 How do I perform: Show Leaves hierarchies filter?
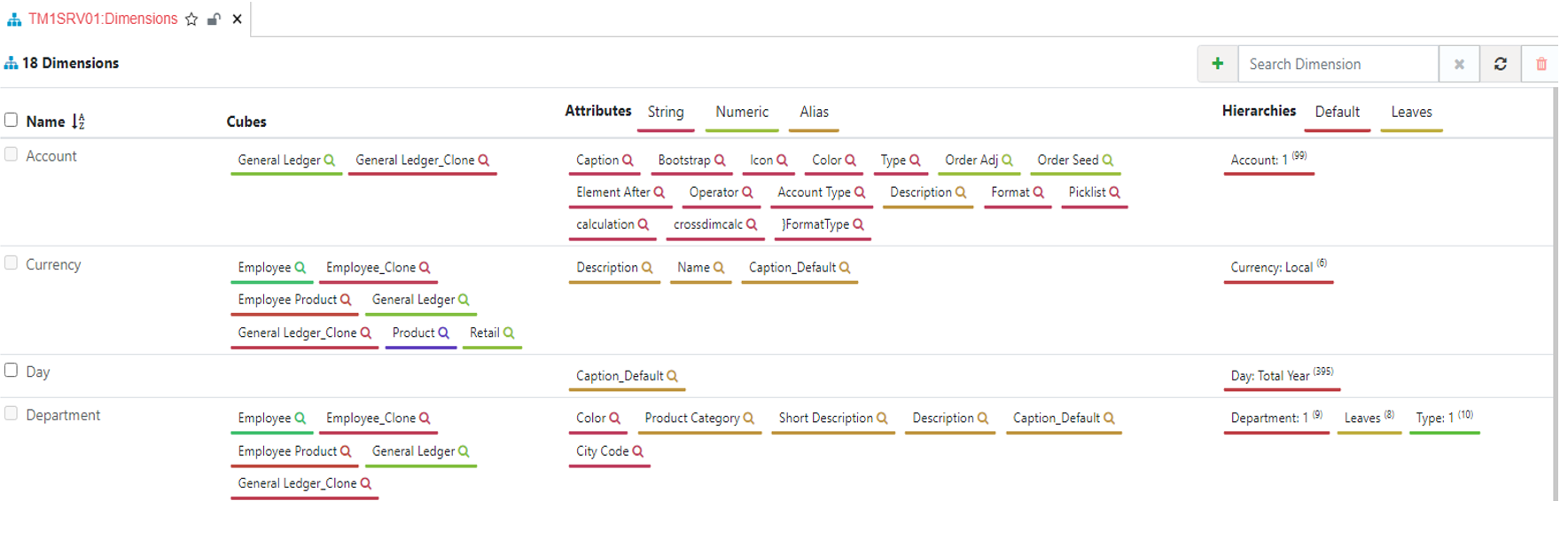pyautogui.click(x=1411, y=112)
